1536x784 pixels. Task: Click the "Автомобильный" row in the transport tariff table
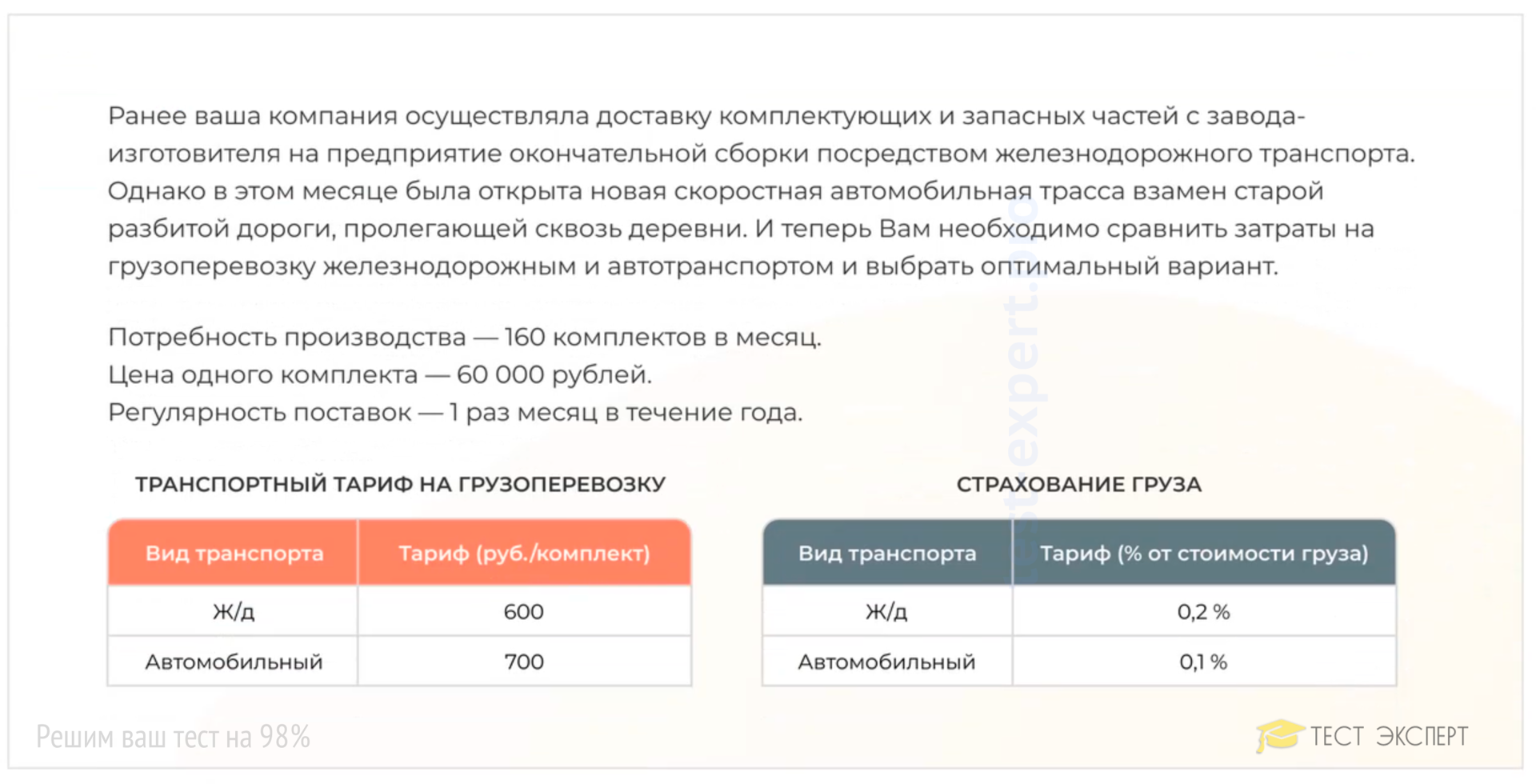point(234,662)
